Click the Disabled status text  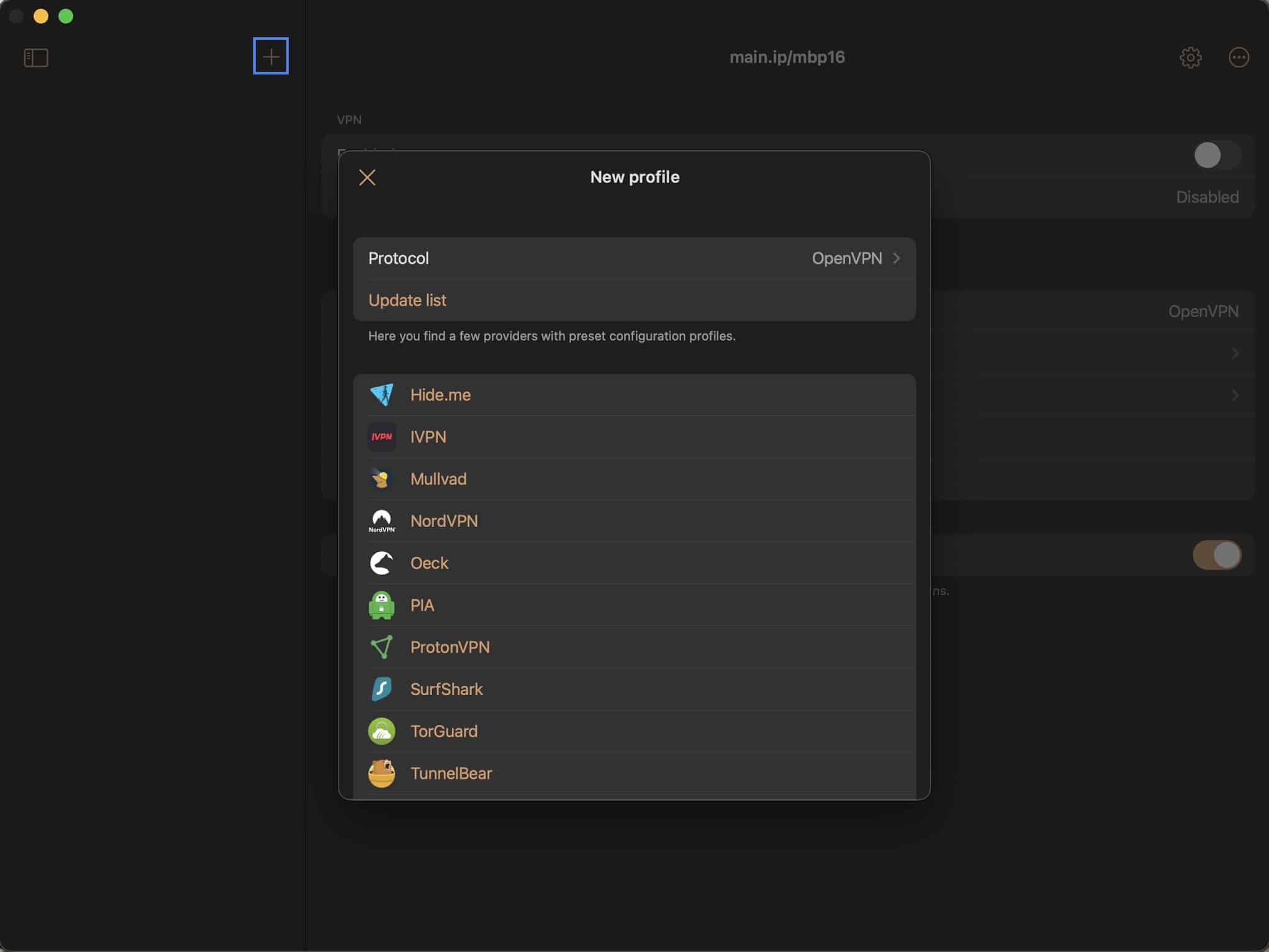pos(1208,197)
